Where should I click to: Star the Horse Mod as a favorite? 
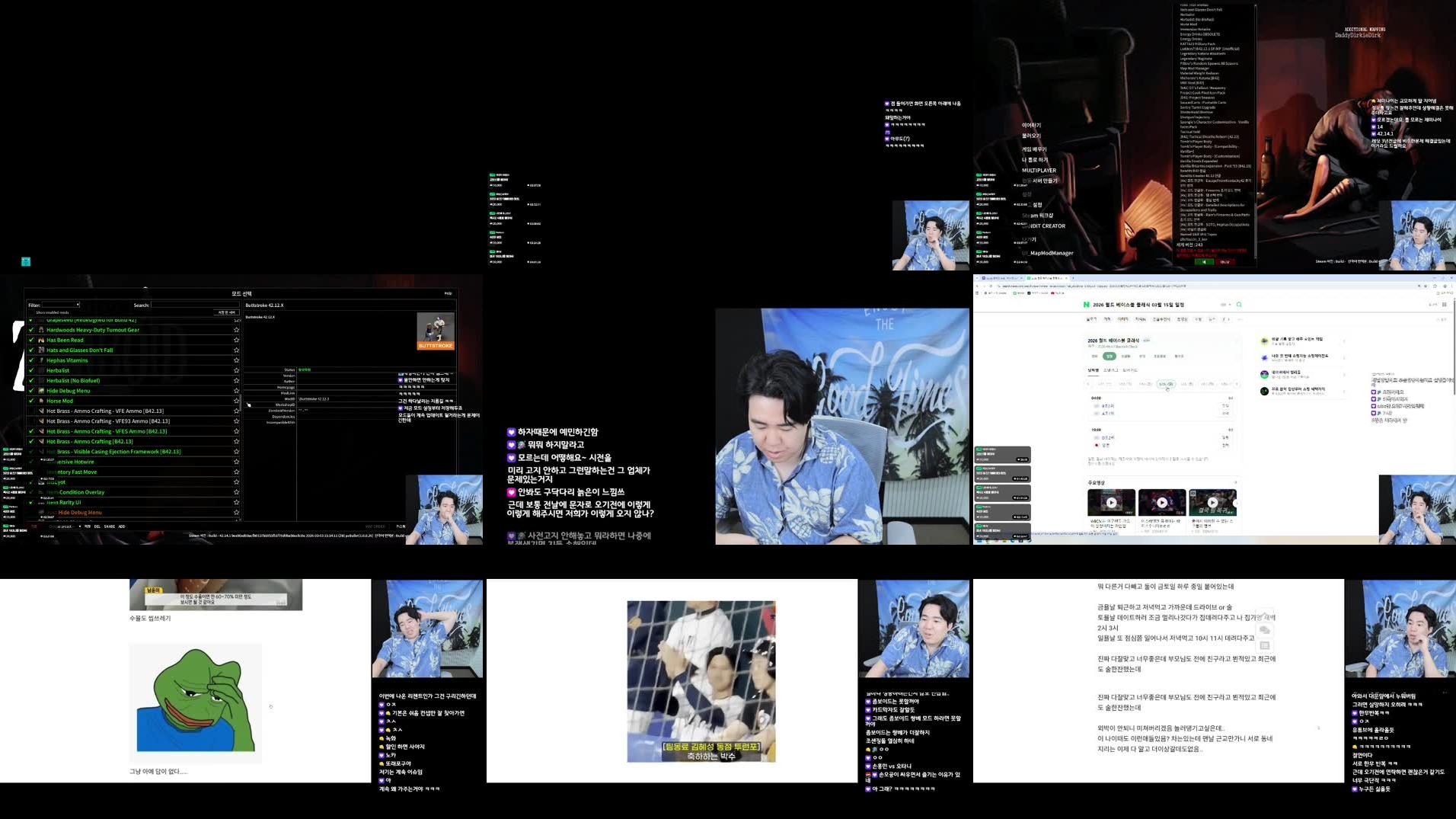(236, 401)
